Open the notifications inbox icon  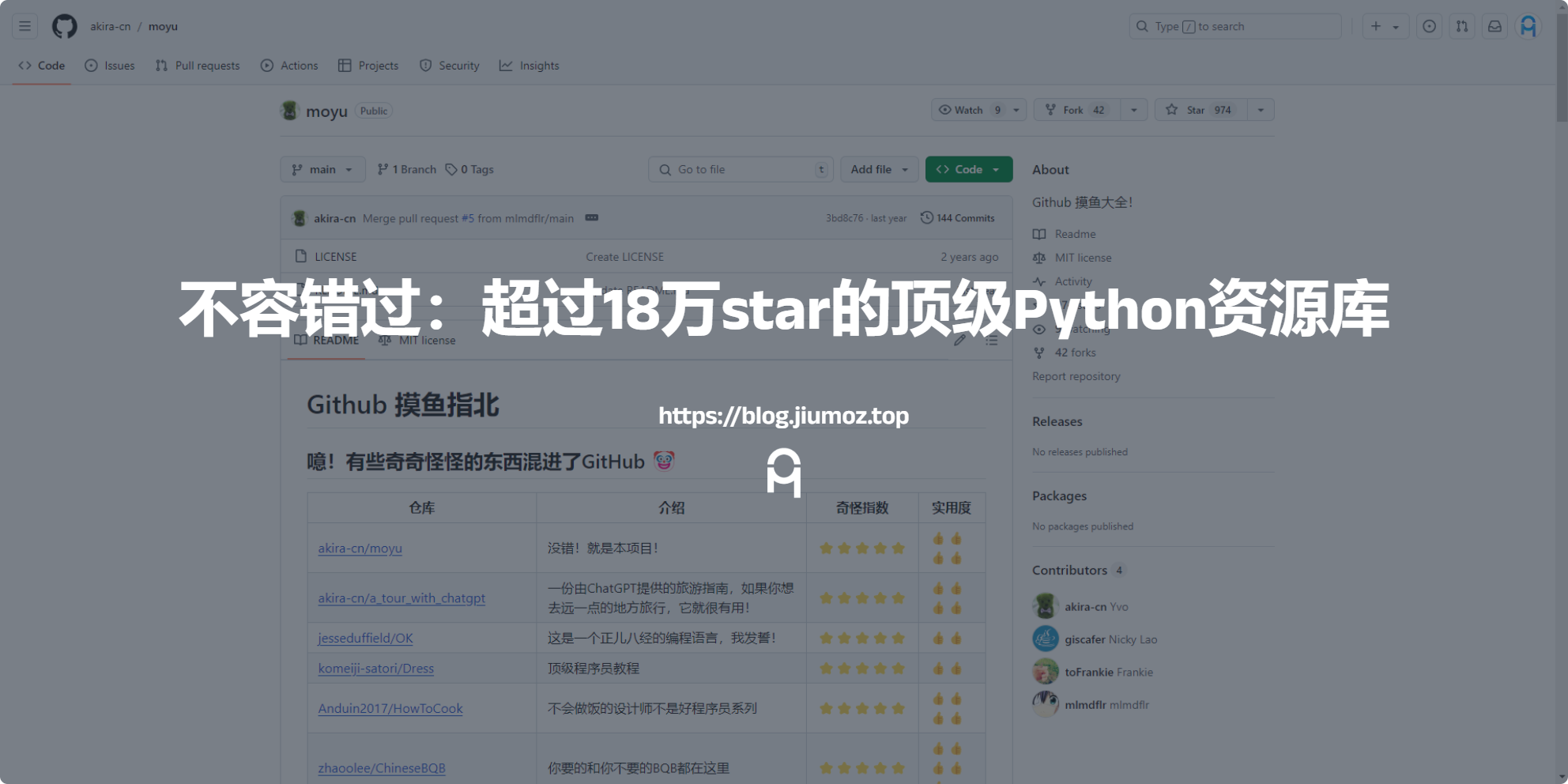1494,26
